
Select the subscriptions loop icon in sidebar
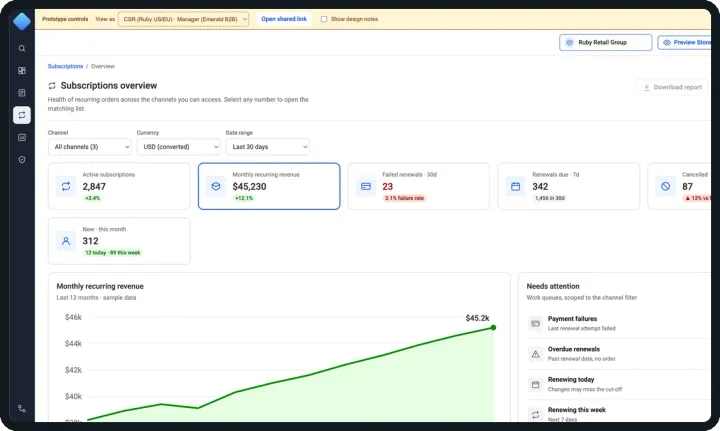pos(22,115)
